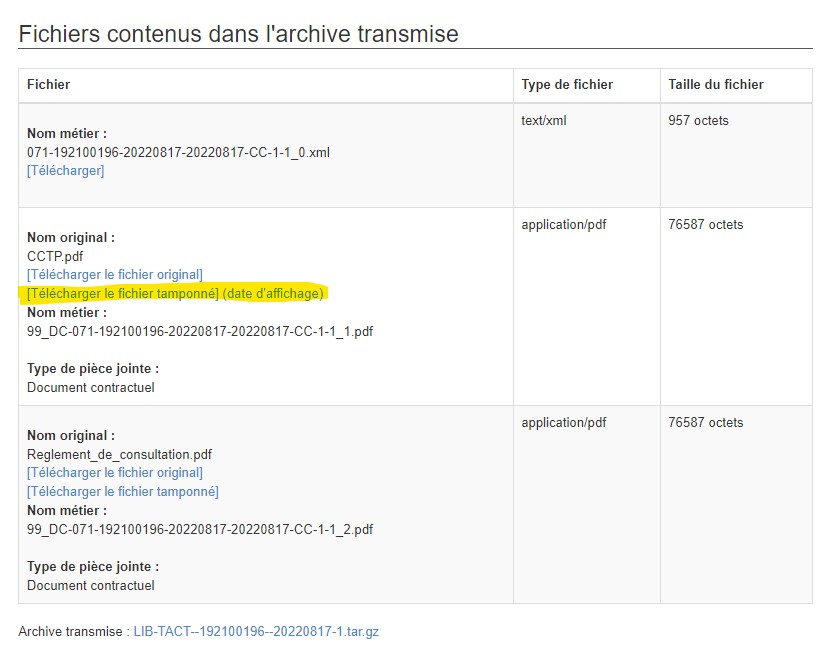The width and height of the screenshot is (826, 652).
Task: Open the LIB-TACT--192100196--20220817-1.tar.gz archive link
Action: coord(256,632)
